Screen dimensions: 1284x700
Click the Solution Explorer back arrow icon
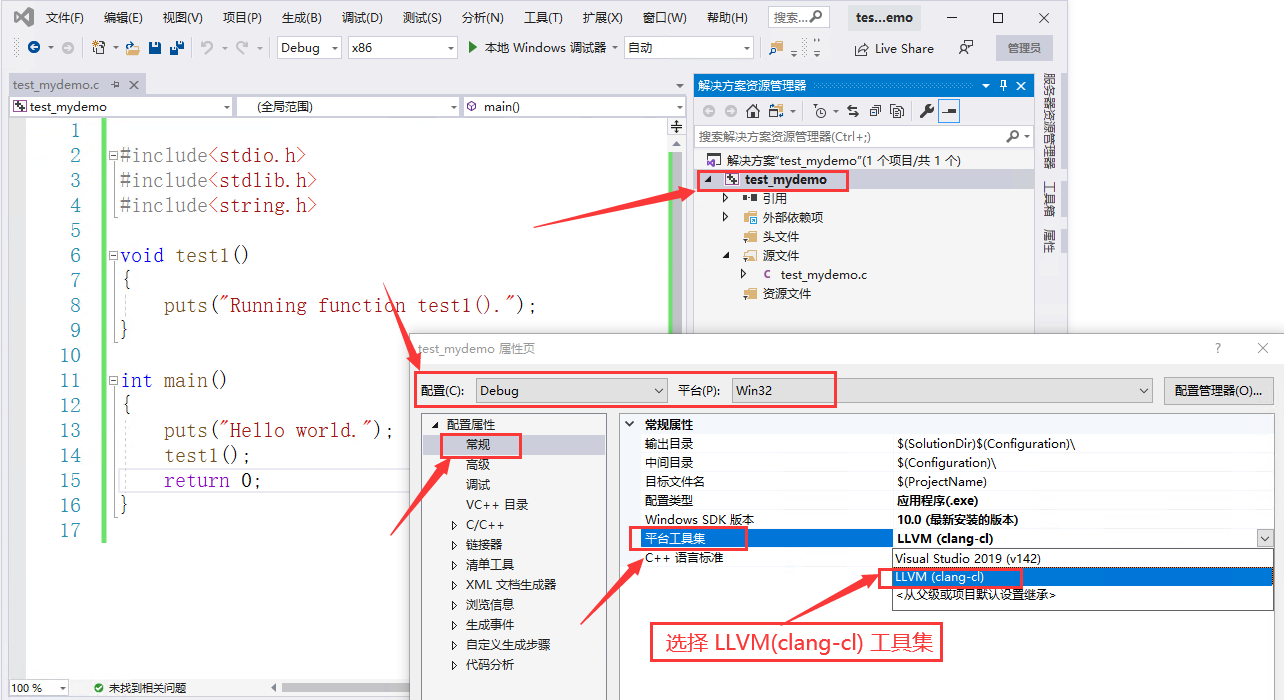point(709,111)
